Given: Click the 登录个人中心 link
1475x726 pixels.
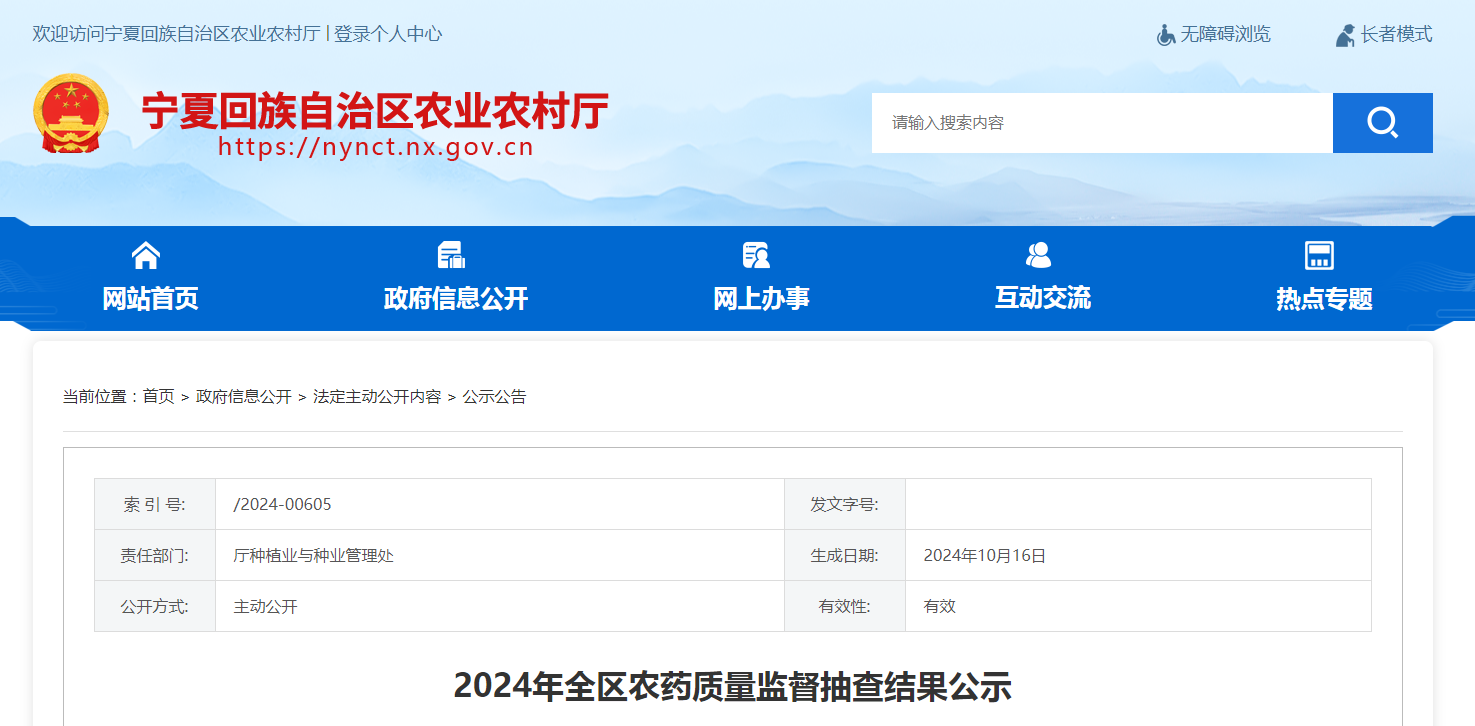Looking at the screenshot, I should point(388,34).
